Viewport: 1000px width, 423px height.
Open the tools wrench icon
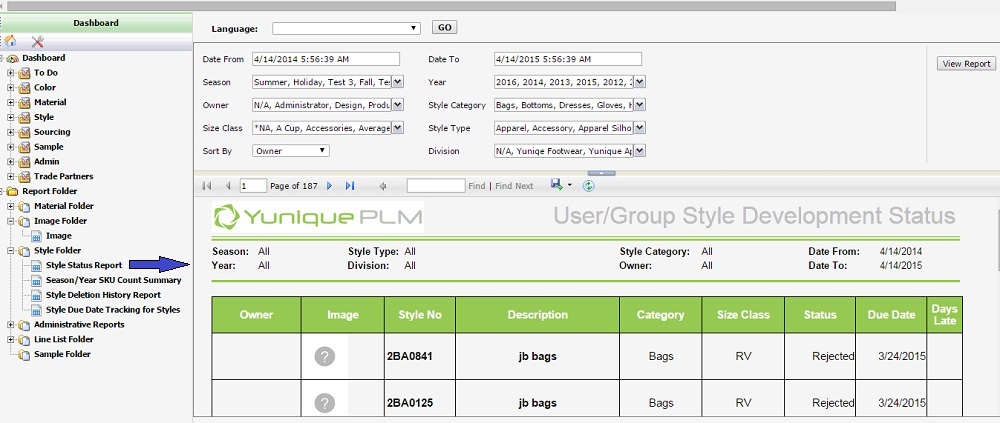point(38,41)
